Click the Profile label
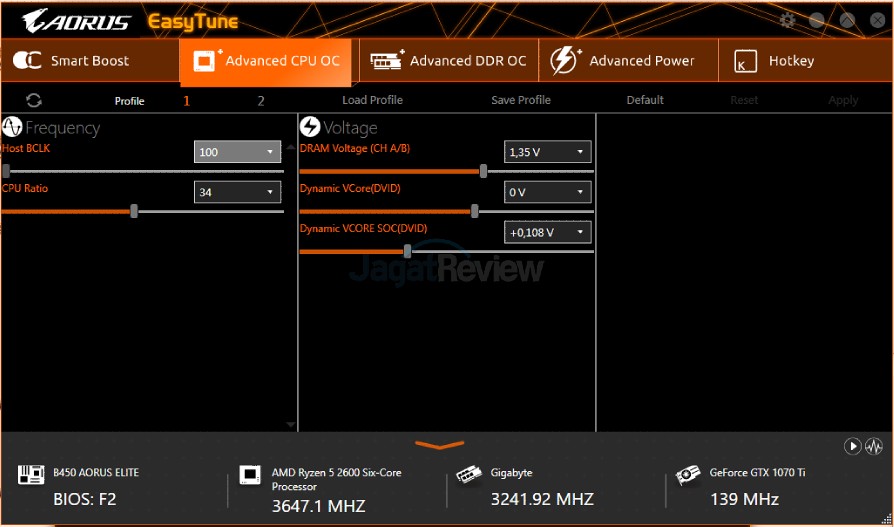This screenshot has height=527, width=894. pos(129,101)
